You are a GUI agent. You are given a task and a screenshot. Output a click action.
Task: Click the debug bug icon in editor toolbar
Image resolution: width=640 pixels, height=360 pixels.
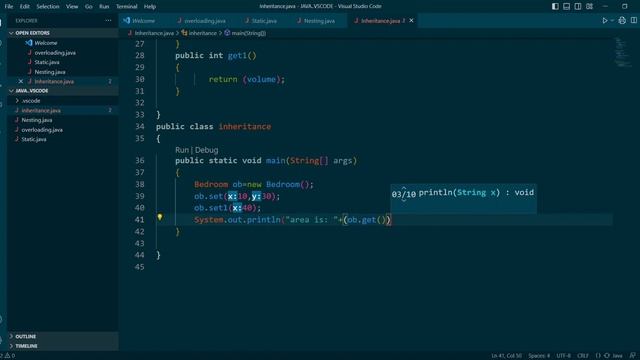coord(622,20)
